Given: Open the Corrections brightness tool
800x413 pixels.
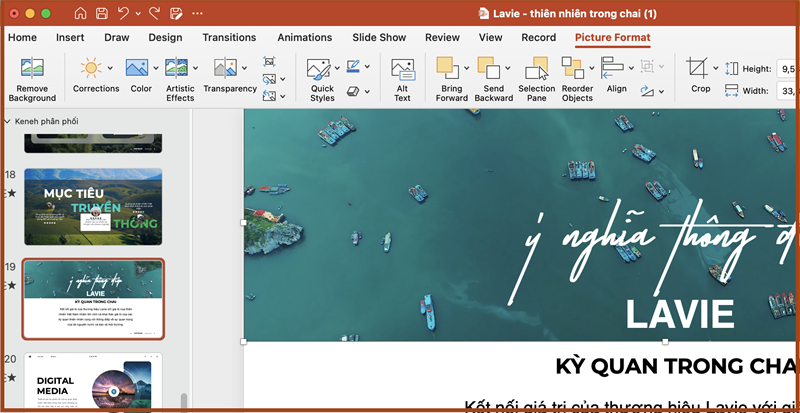Looking at the screenshot, I should [x=91, y=69].
